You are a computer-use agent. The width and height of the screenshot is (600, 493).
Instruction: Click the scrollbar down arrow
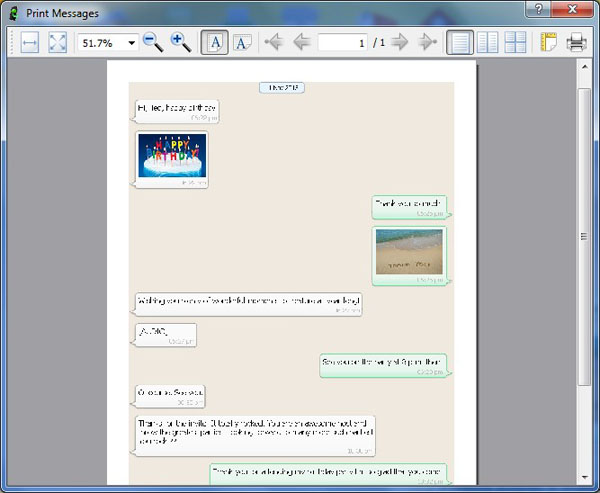(x=584, y=477)
